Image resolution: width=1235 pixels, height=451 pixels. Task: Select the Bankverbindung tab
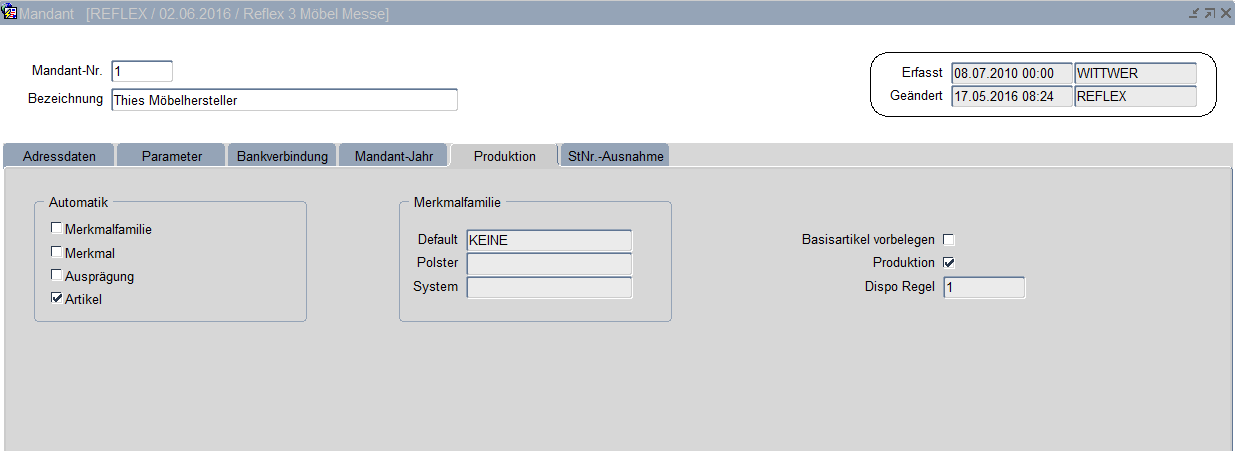282,156
